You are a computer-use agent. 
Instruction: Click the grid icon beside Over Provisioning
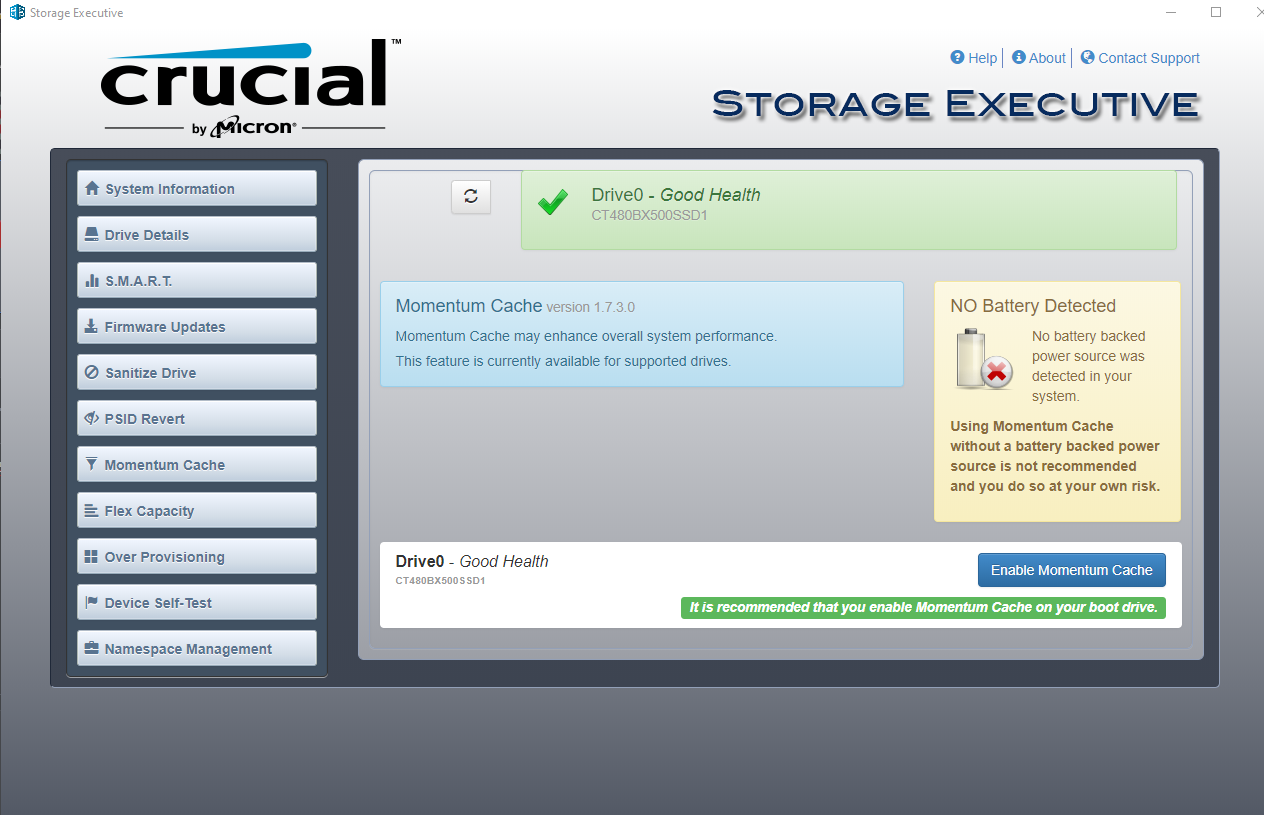tap(92, 556)
